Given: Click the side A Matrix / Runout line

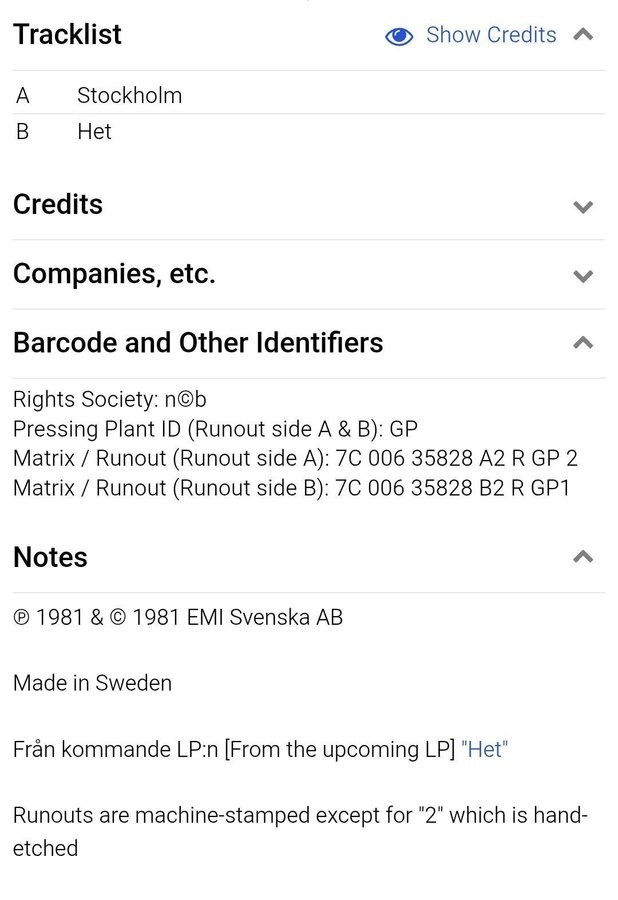Looking at the screenshot, I should tap(295, 460).
